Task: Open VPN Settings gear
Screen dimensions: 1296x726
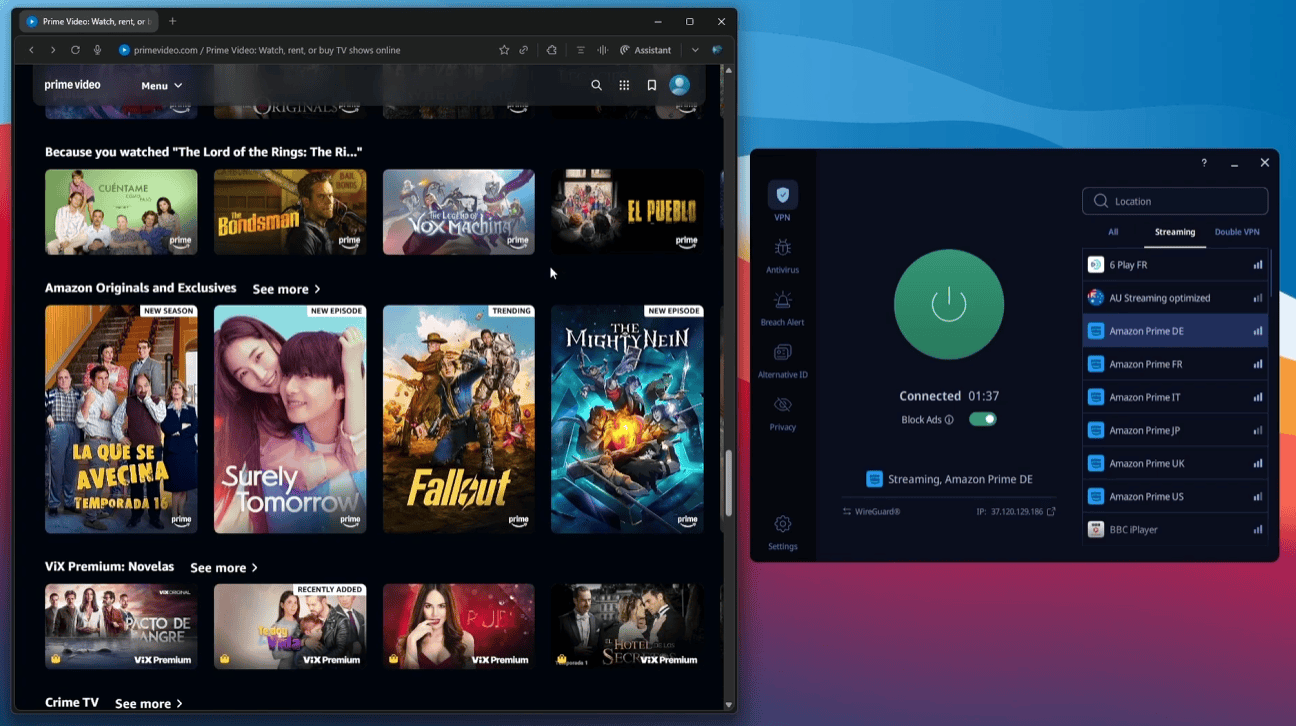Action: click(x=782, y=532)
